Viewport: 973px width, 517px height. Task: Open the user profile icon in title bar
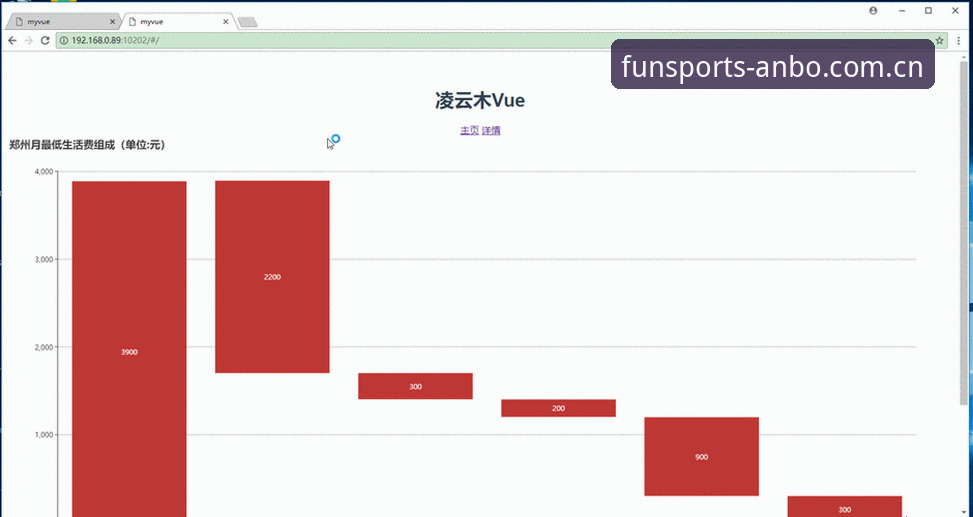(873, 11)
